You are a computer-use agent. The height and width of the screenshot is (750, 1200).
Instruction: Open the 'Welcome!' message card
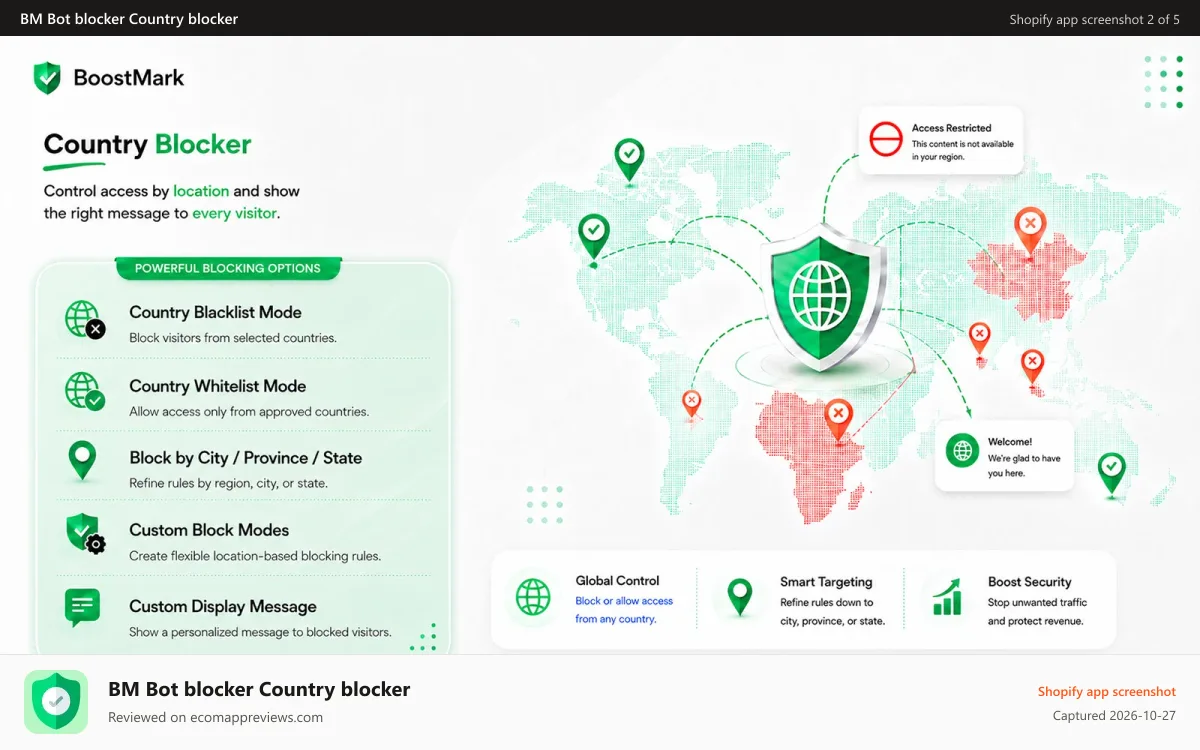pos(1004,455)
